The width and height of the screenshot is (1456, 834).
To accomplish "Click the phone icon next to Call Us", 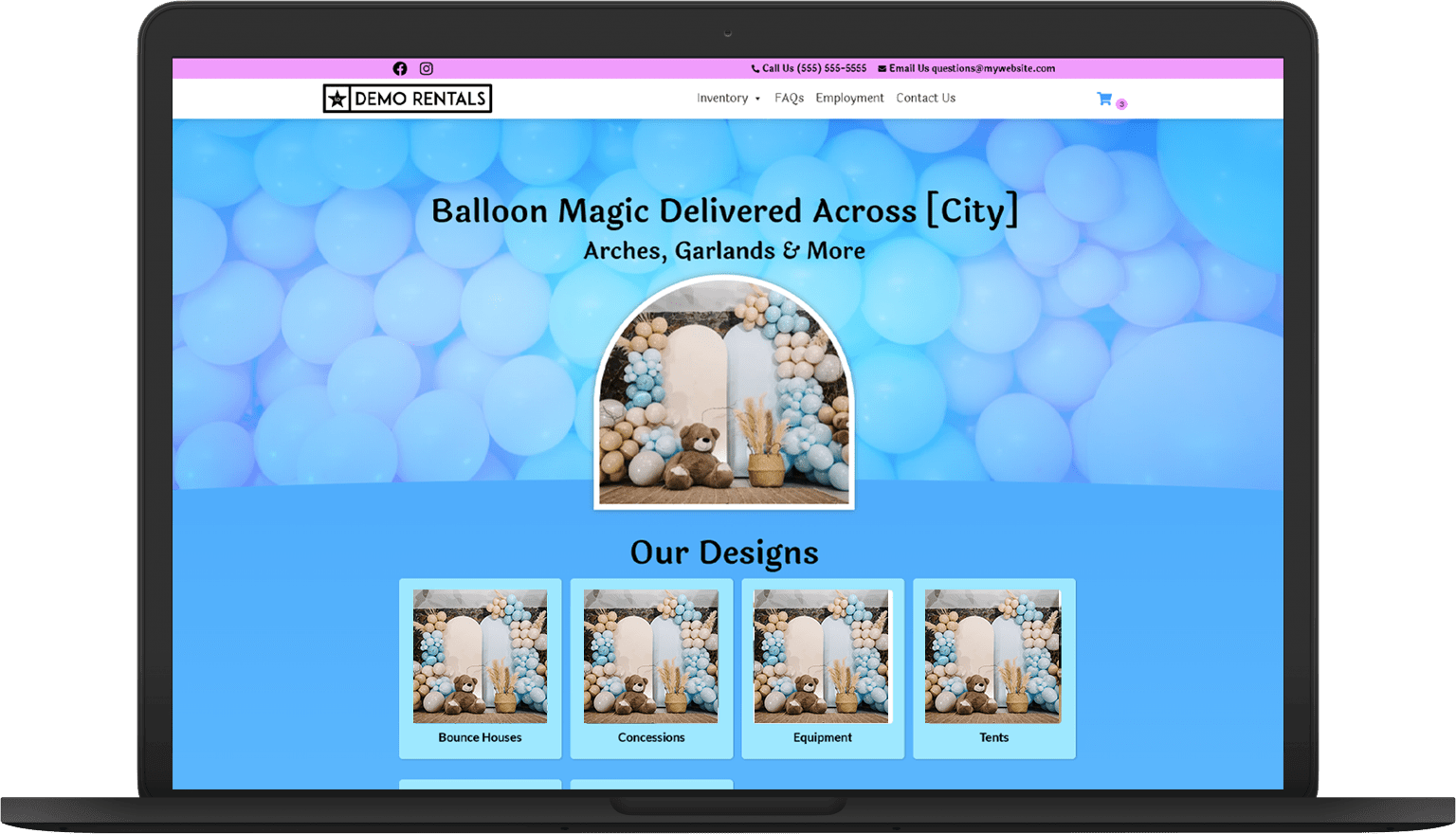I will click(x=755, y=68).
